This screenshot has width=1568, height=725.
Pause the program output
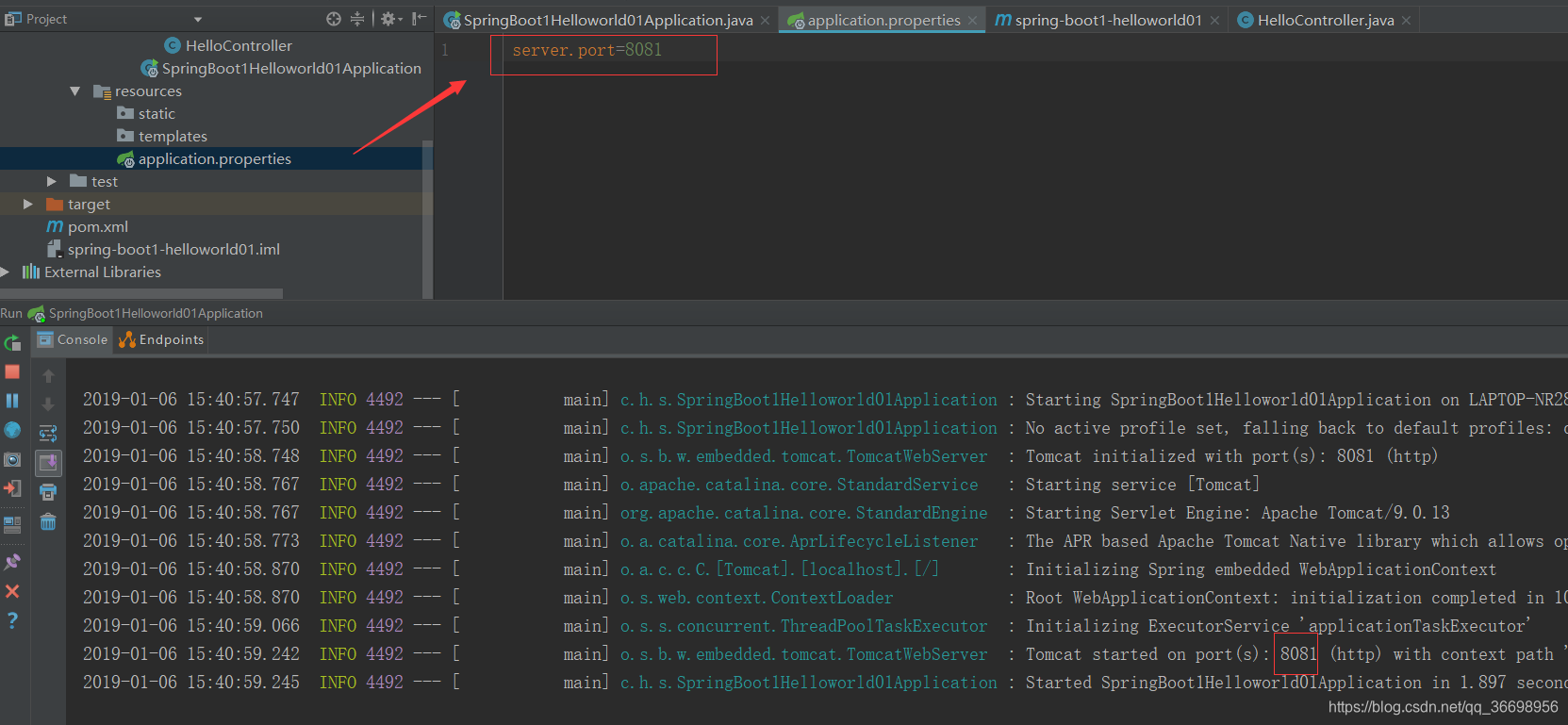(12, 401)
